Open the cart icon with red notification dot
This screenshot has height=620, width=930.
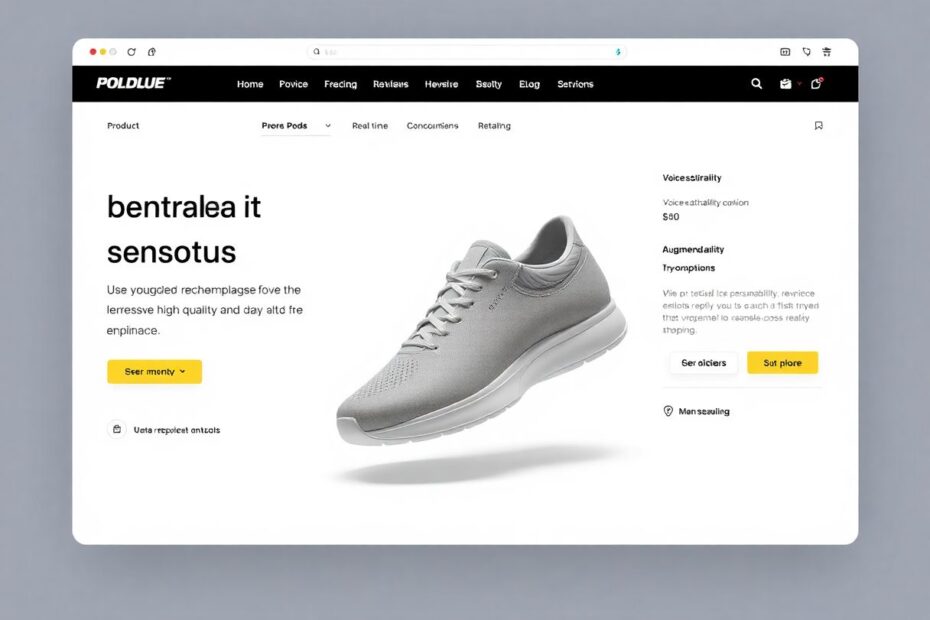[x=817, y=83]
